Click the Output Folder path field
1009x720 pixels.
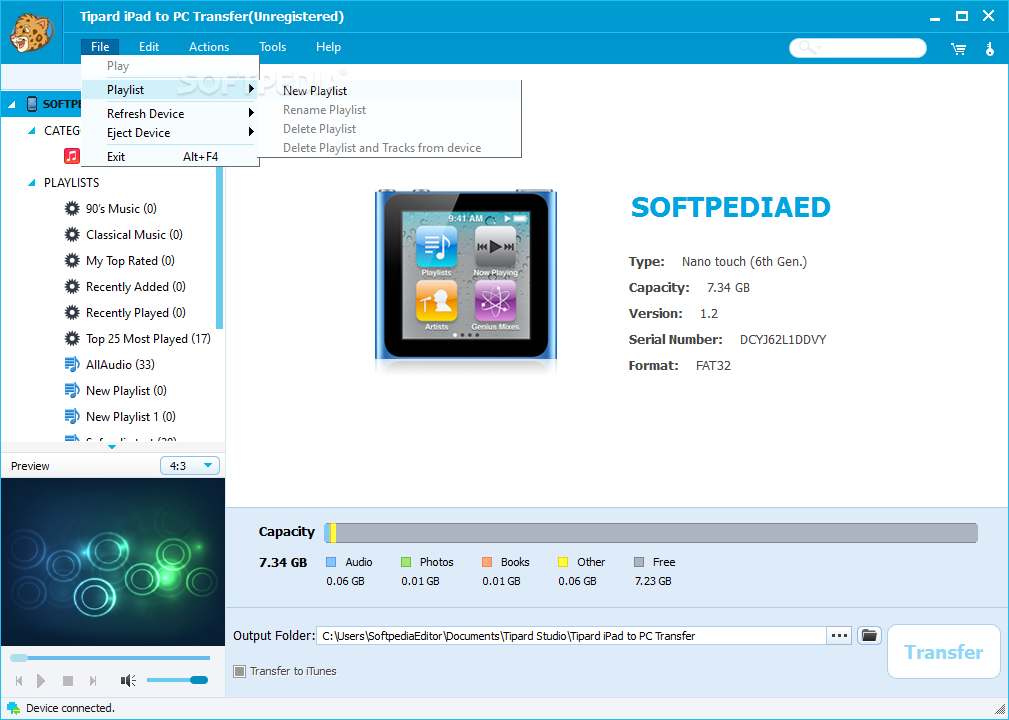pos(571,636)
